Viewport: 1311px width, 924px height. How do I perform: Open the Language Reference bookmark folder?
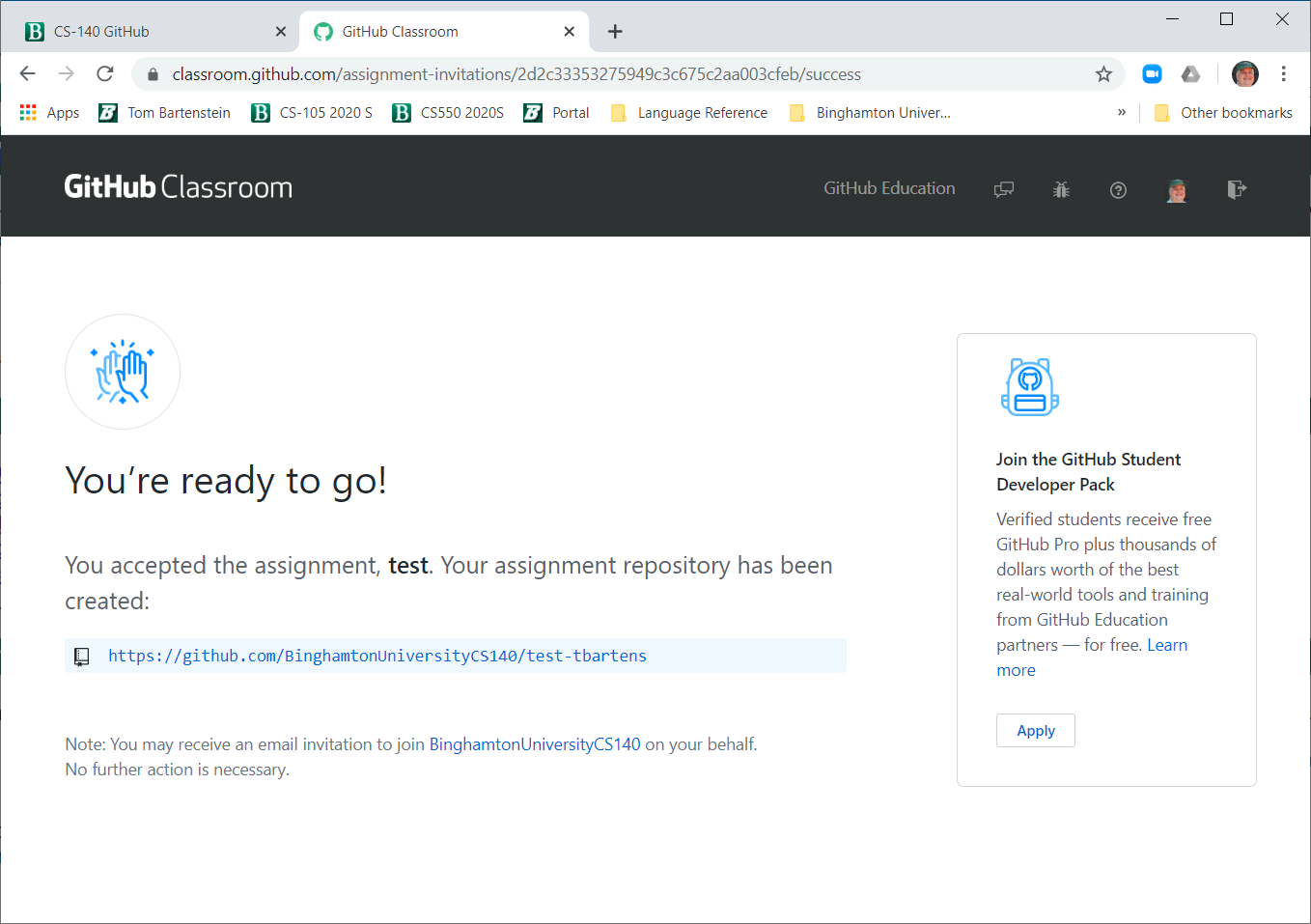(689, 113)
